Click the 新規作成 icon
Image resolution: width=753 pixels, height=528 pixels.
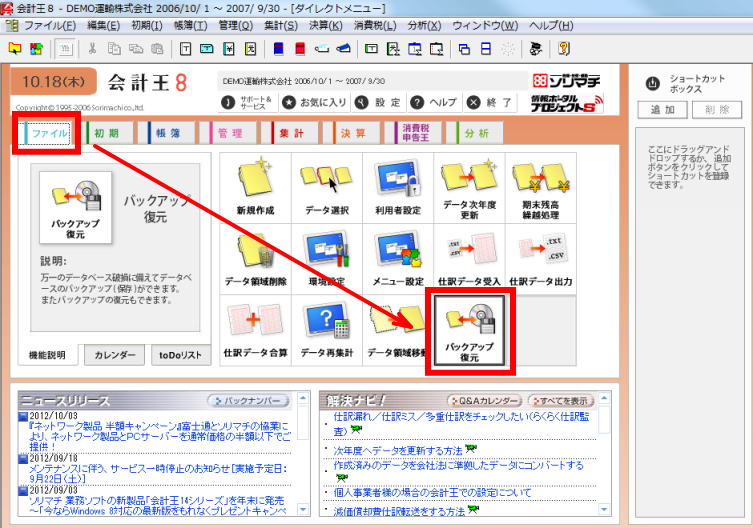(x=254, y=187)
